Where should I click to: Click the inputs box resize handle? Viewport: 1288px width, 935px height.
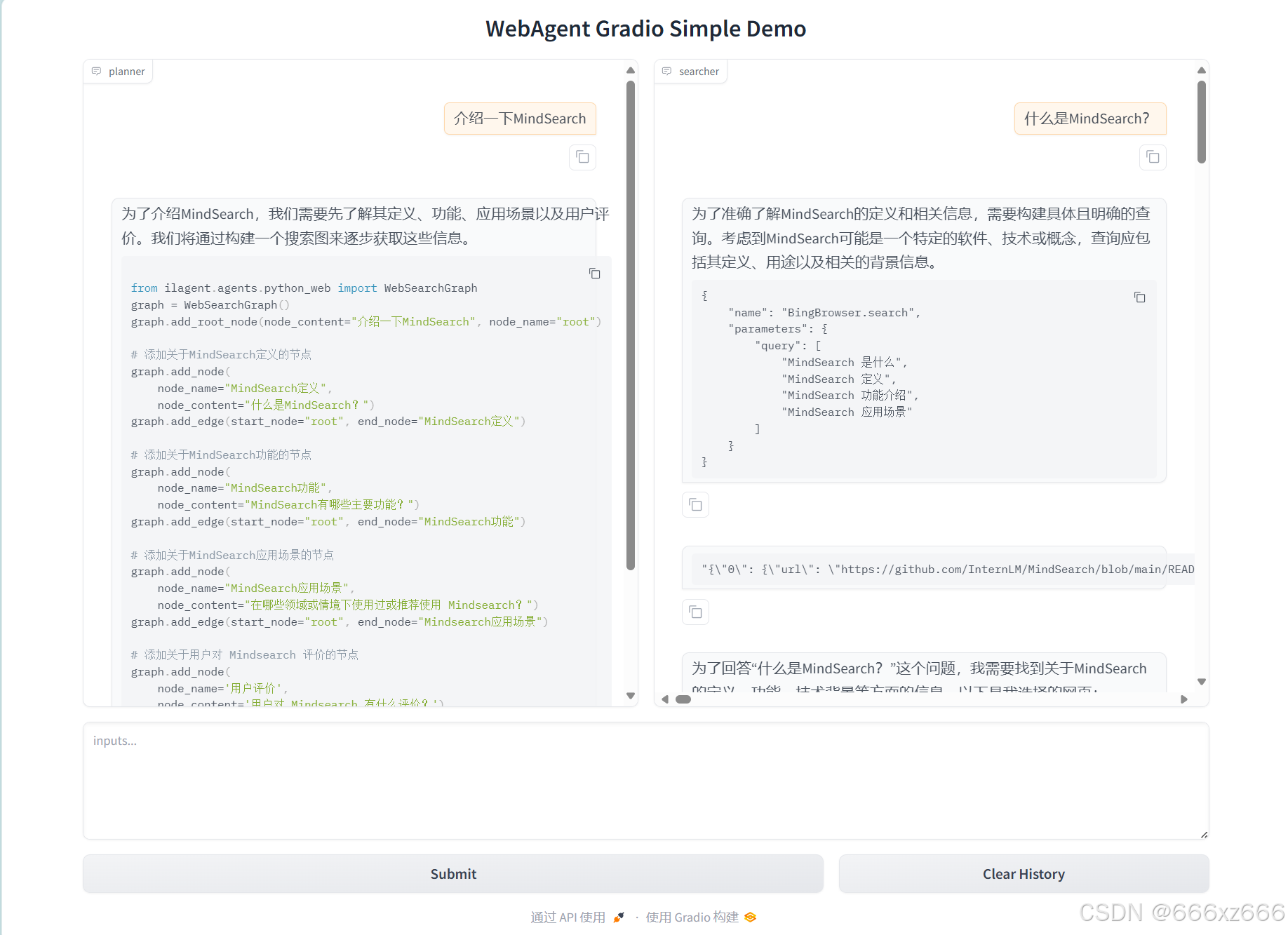tap(1204, 834)
